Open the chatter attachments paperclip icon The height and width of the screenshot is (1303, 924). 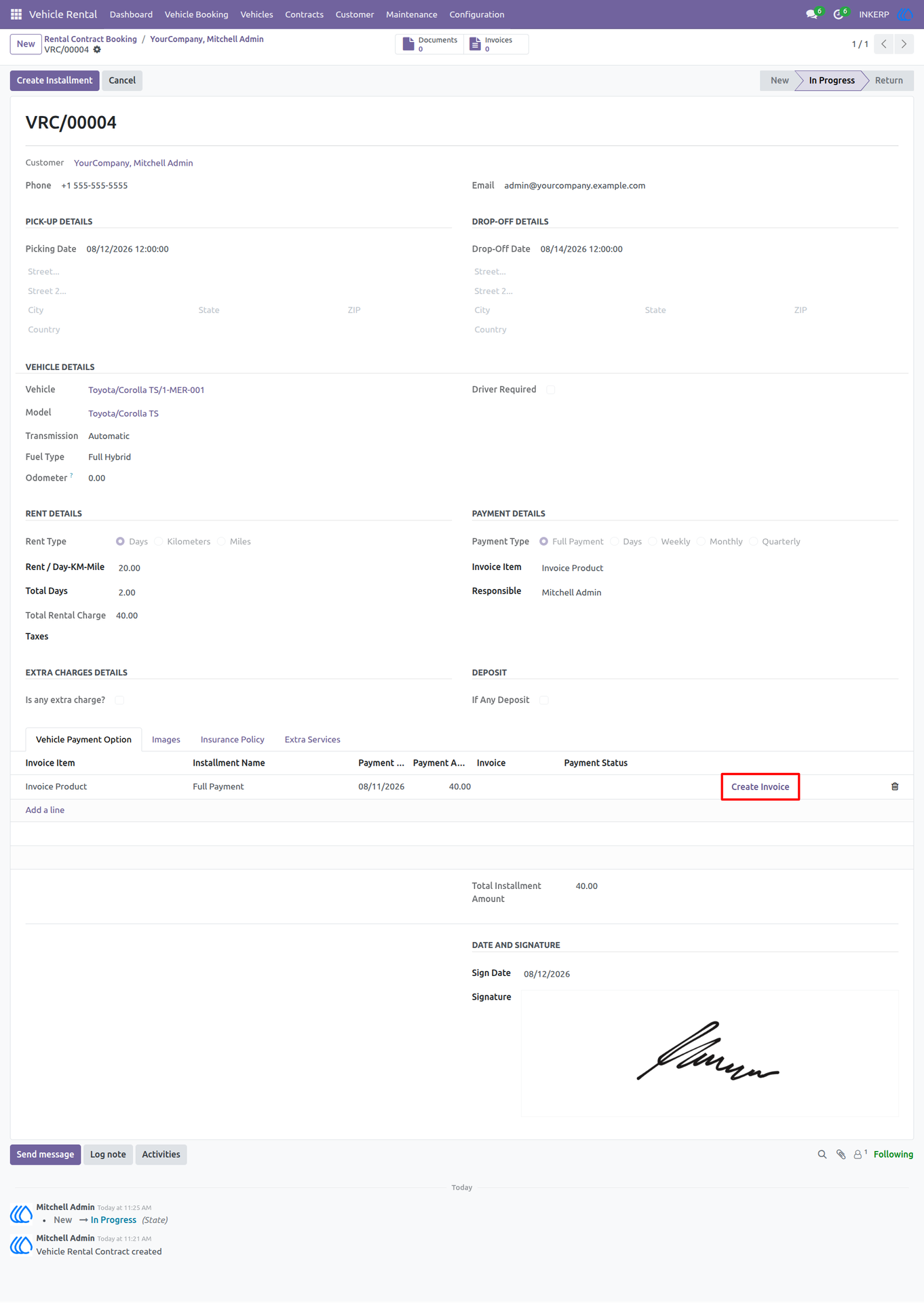pos(841,1154)
